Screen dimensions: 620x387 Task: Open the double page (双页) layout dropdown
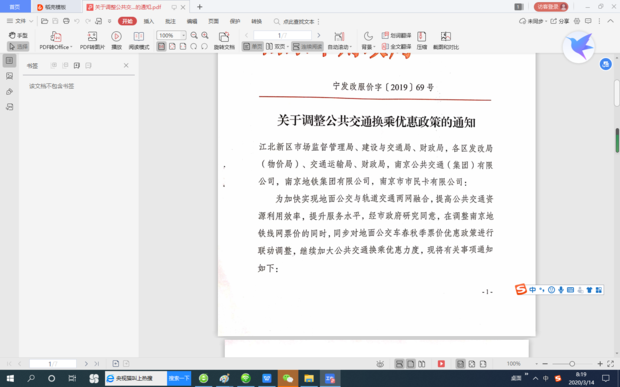click(x=277, y=47)
